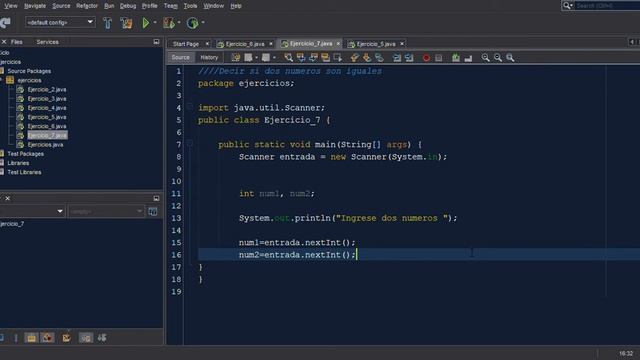This screenshot has width=640, height=360.
Task: Select Ejercicio_4.java in project tree
Action: 47,108
